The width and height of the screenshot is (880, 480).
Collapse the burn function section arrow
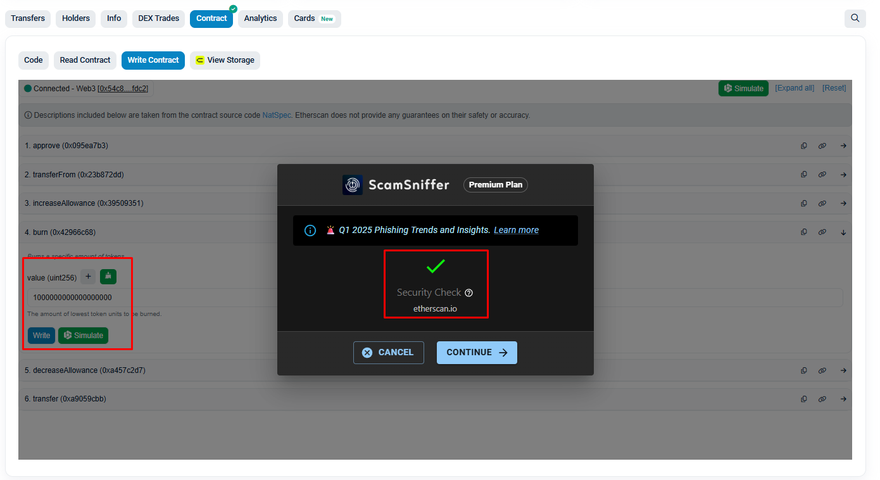click(843, 232)
